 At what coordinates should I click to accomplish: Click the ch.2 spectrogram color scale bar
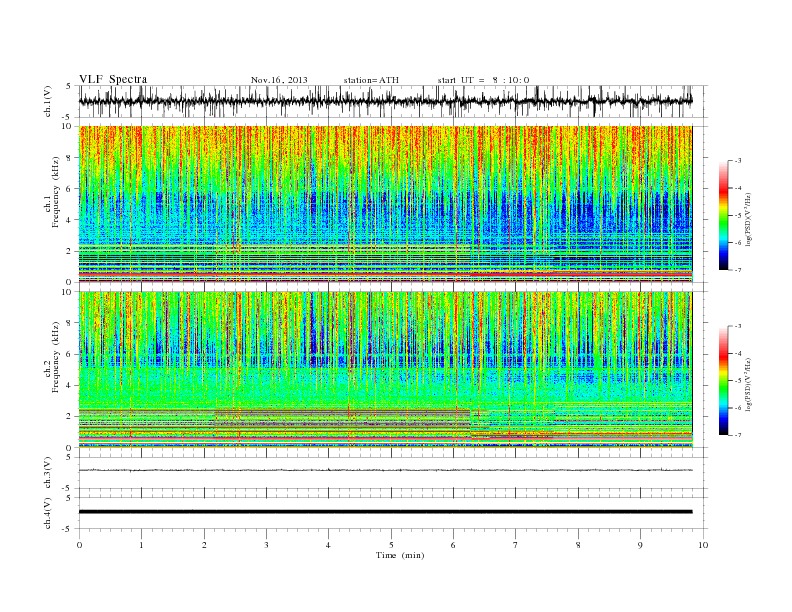723,380
